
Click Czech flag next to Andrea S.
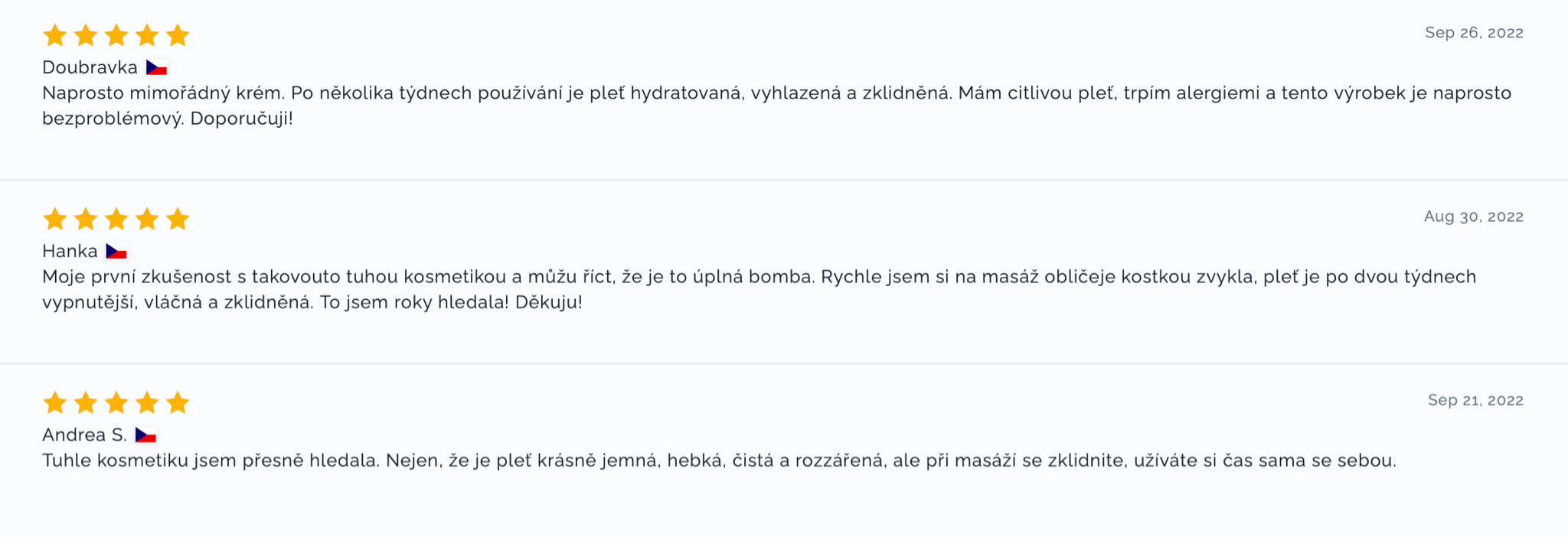tap(145, 434)
